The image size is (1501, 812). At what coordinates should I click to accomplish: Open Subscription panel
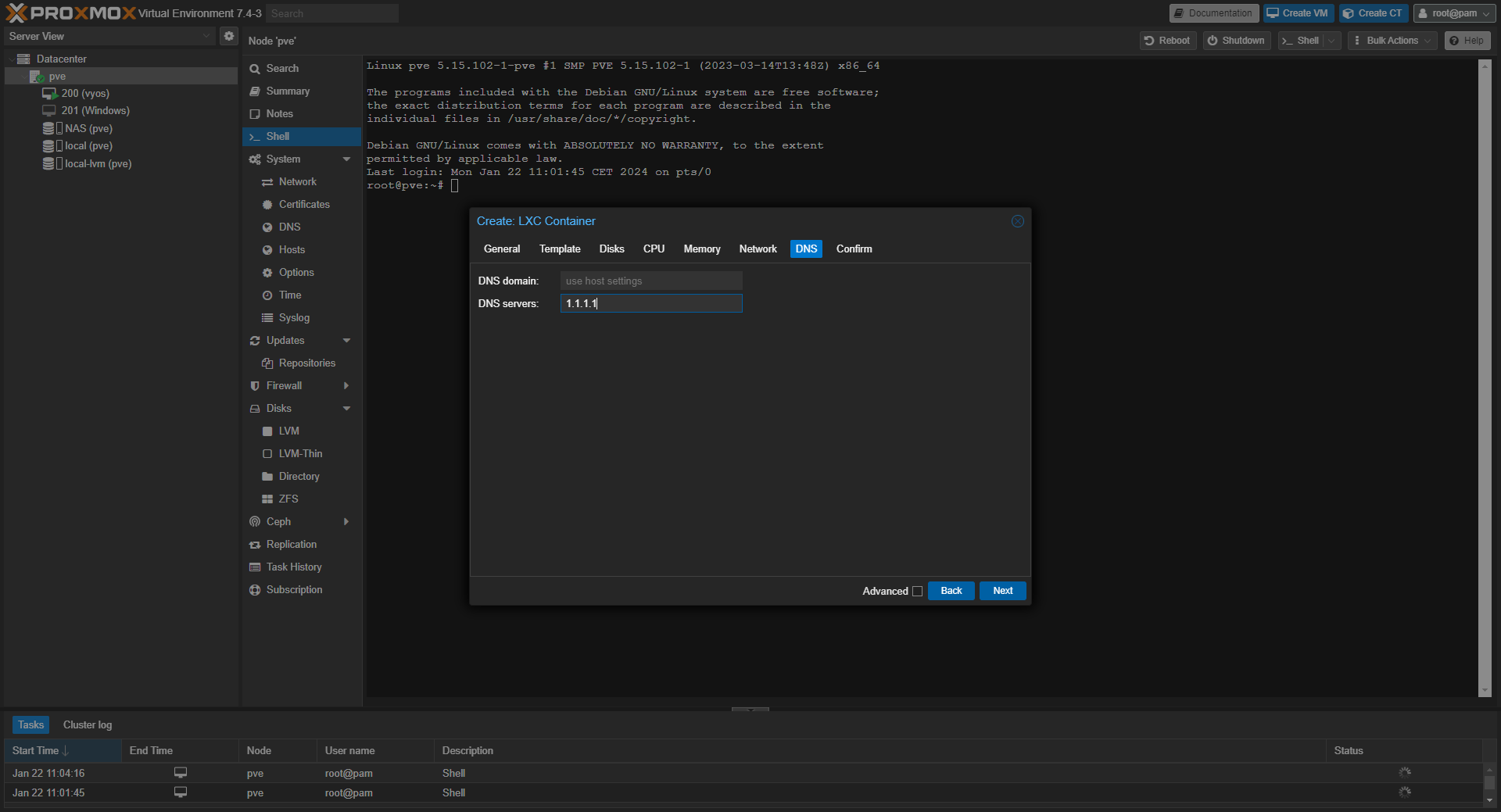tap(302, 589)
